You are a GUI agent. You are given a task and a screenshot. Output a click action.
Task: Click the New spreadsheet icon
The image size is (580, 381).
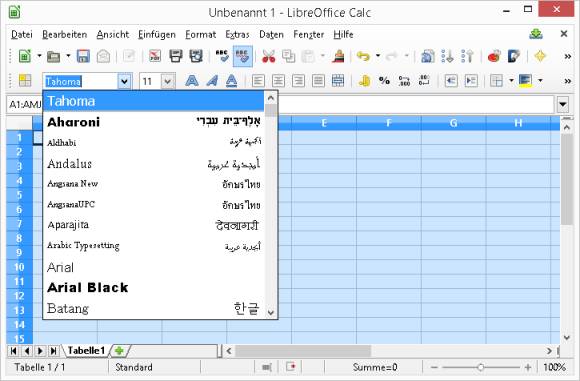[x=25, y=56]
